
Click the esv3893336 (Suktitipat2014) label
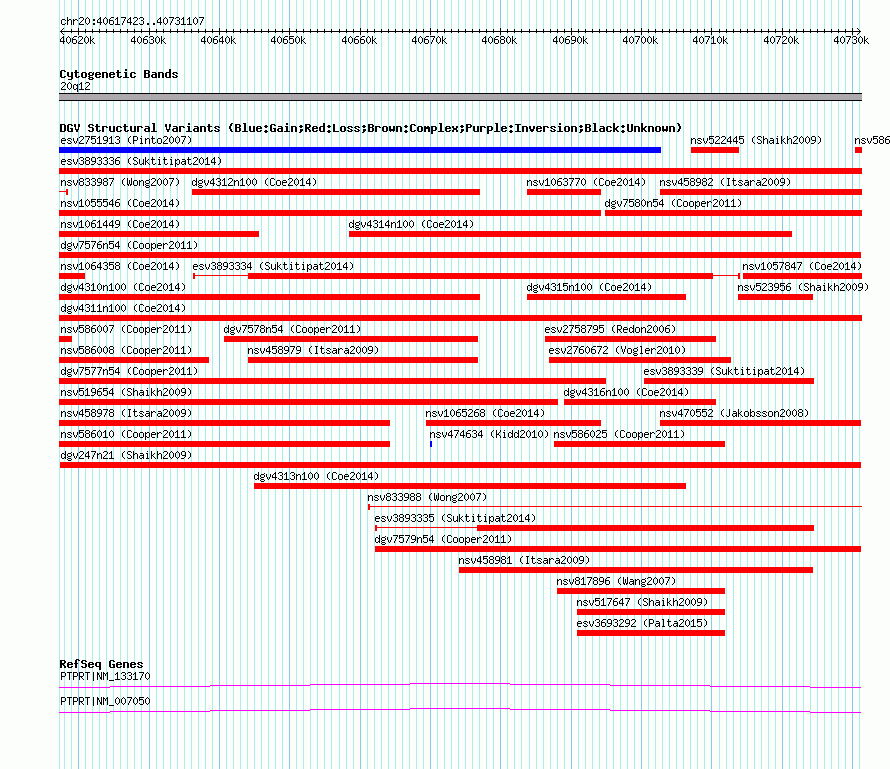tap(141, 161)
